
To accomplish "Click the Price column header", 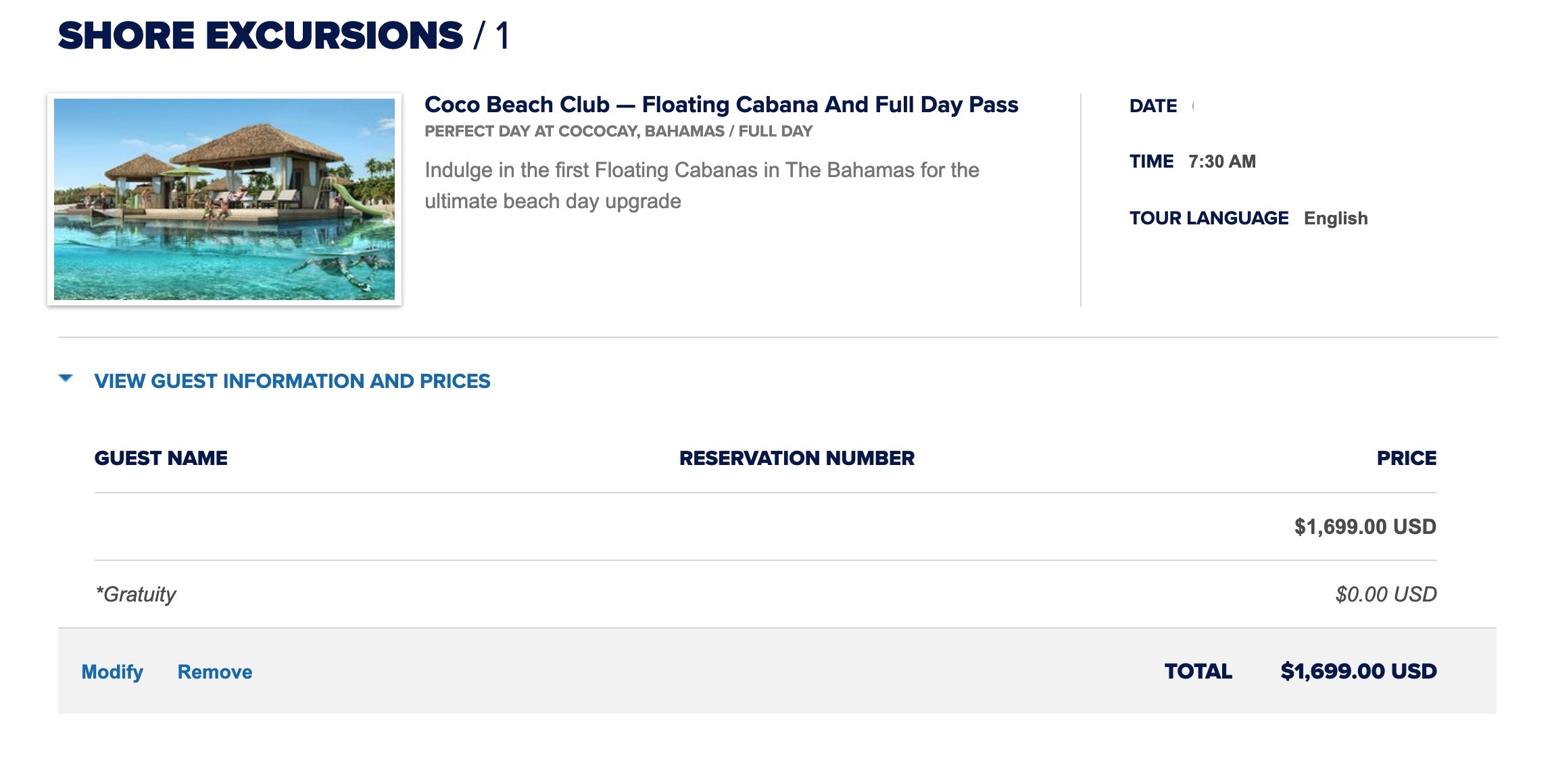I will pyautogui.click(x=1407, y=458).
